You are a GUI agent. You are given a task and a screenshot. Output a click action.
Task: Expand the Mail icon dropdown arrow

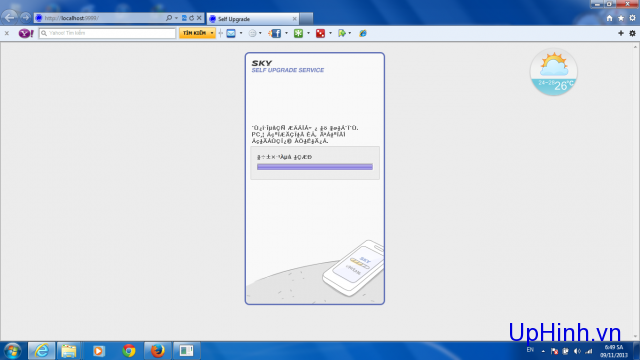241,33
